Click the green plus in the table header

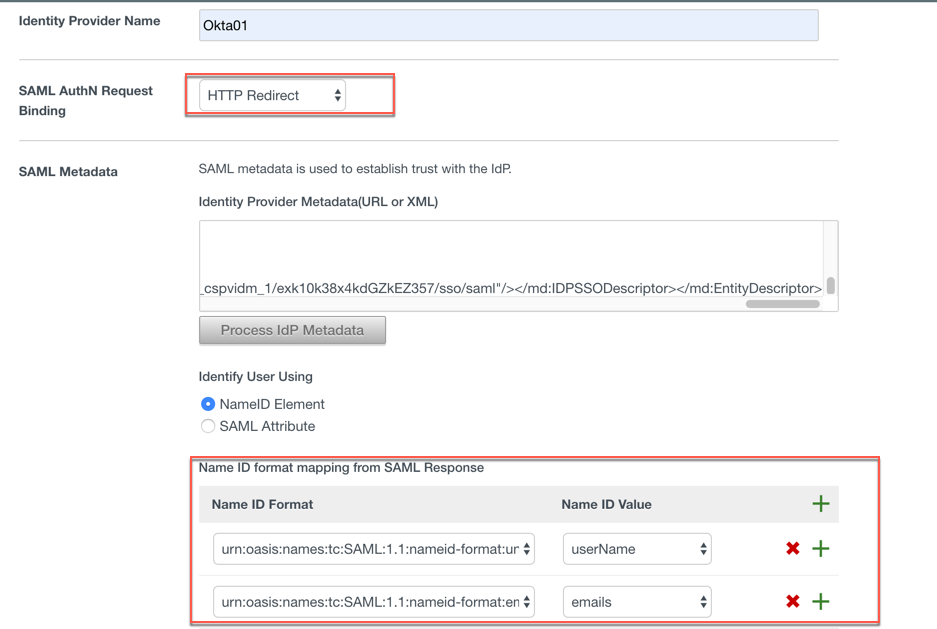[820, 504]
